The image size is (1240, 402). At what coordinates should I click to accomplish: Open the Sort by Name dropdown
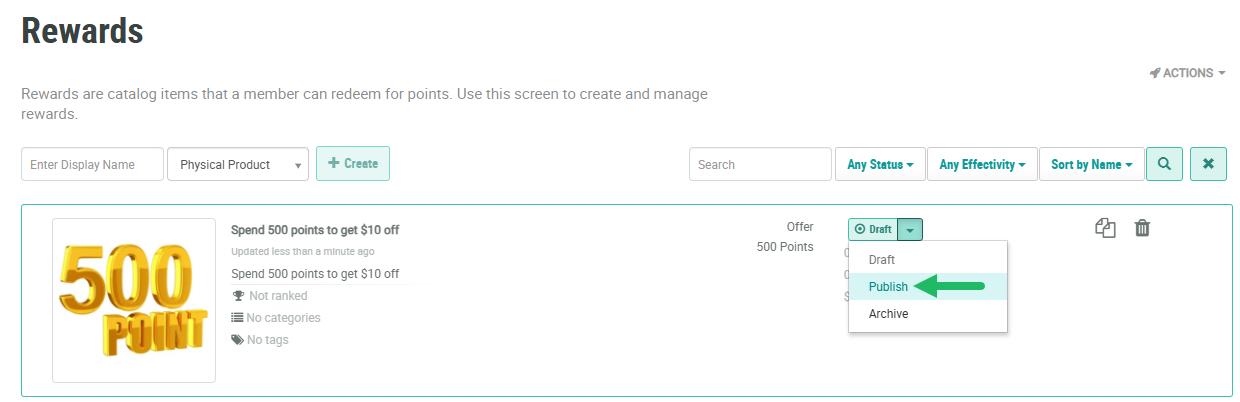click(x=1091, y=165)
